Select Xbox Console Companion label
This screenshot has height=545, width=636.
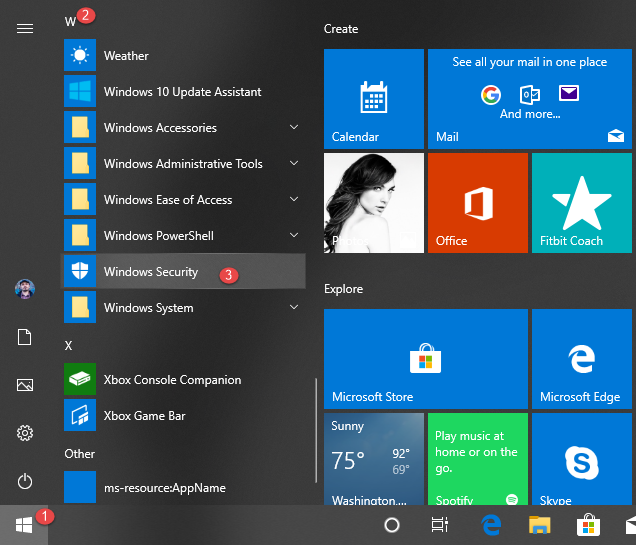pyautogui.click(x=172, y=380)
